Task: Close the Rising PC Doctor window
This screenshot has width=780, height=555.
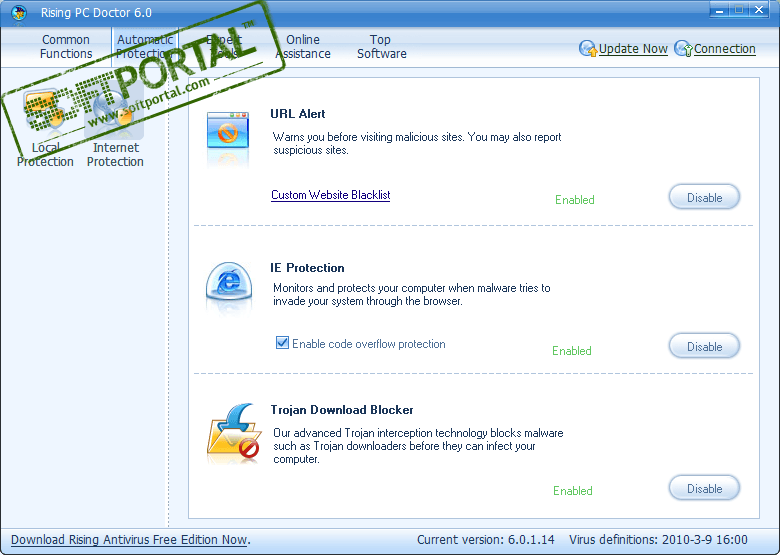Action: [x=759, y=10]
